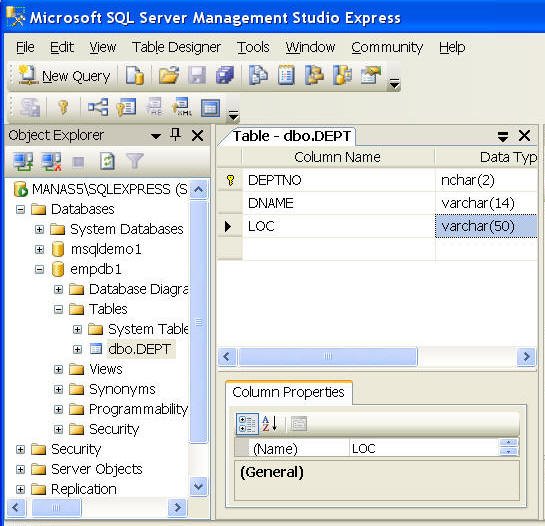Click the (Name) property value LOC field
This screenshot has height=526, width=545.
(x=423, y=448)
